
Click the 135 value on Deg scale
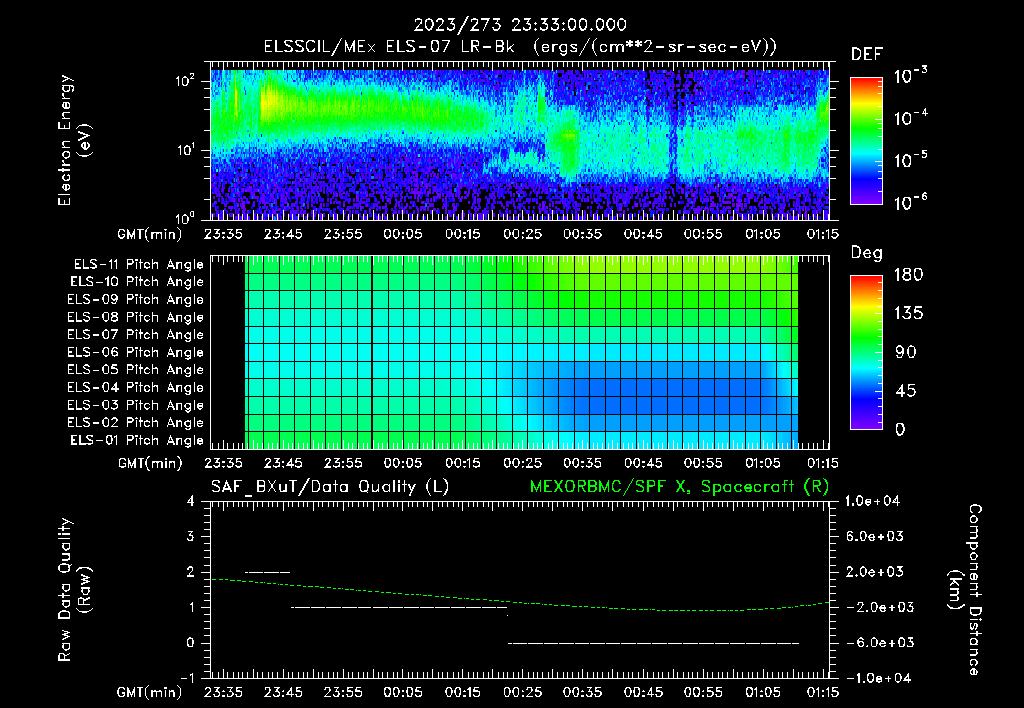[x=908, y=314]
